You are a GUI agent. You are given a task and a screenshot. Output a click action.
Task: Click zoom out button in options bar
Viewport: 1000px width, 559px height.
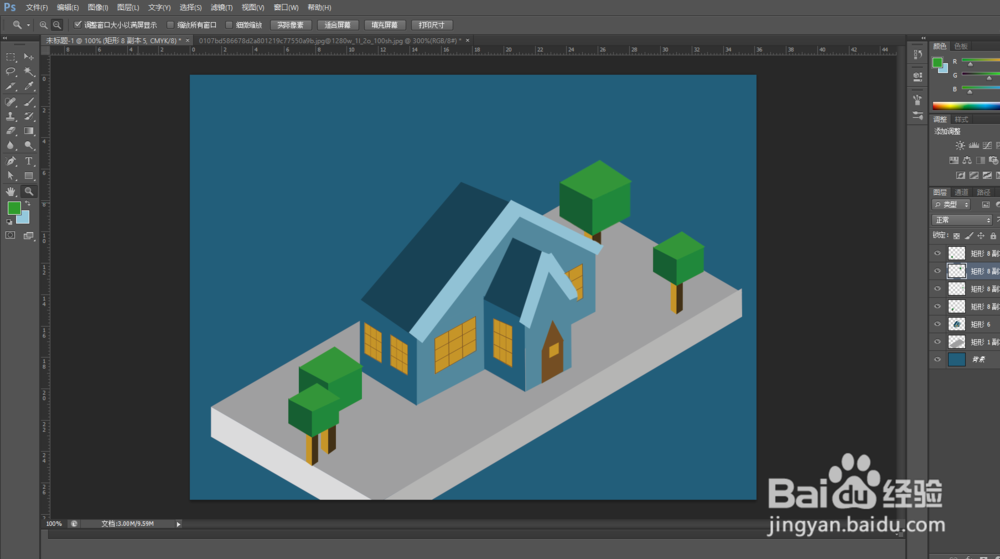pyautogui.click(x=57, y=25)
